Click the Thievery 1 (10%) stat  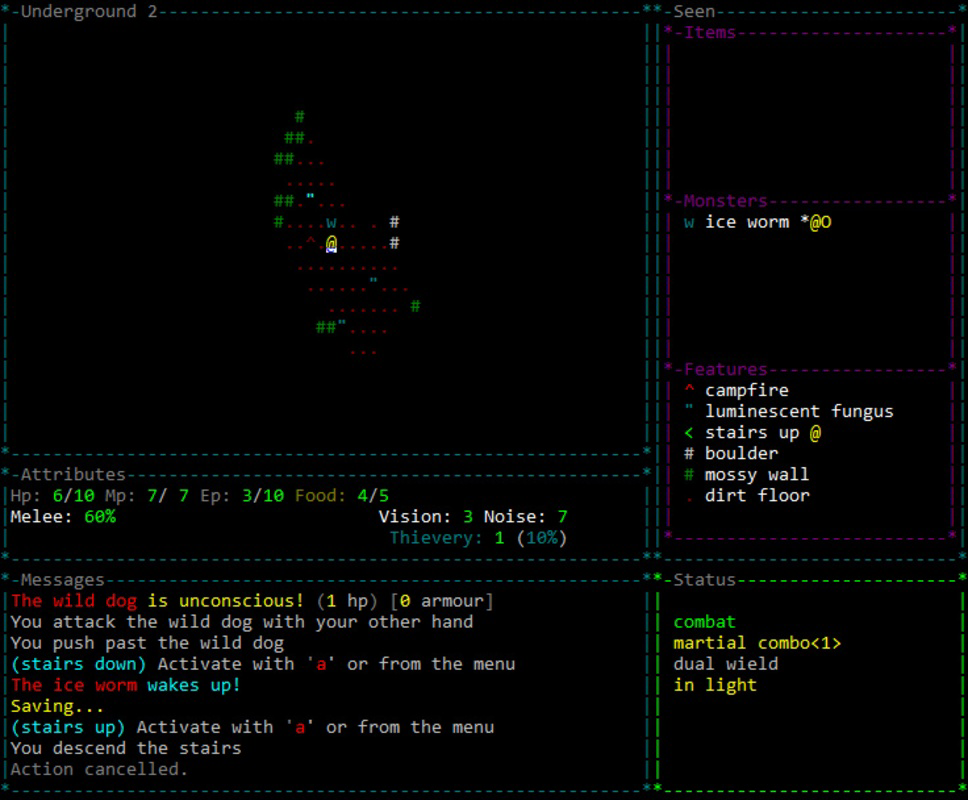pos(478,538)
